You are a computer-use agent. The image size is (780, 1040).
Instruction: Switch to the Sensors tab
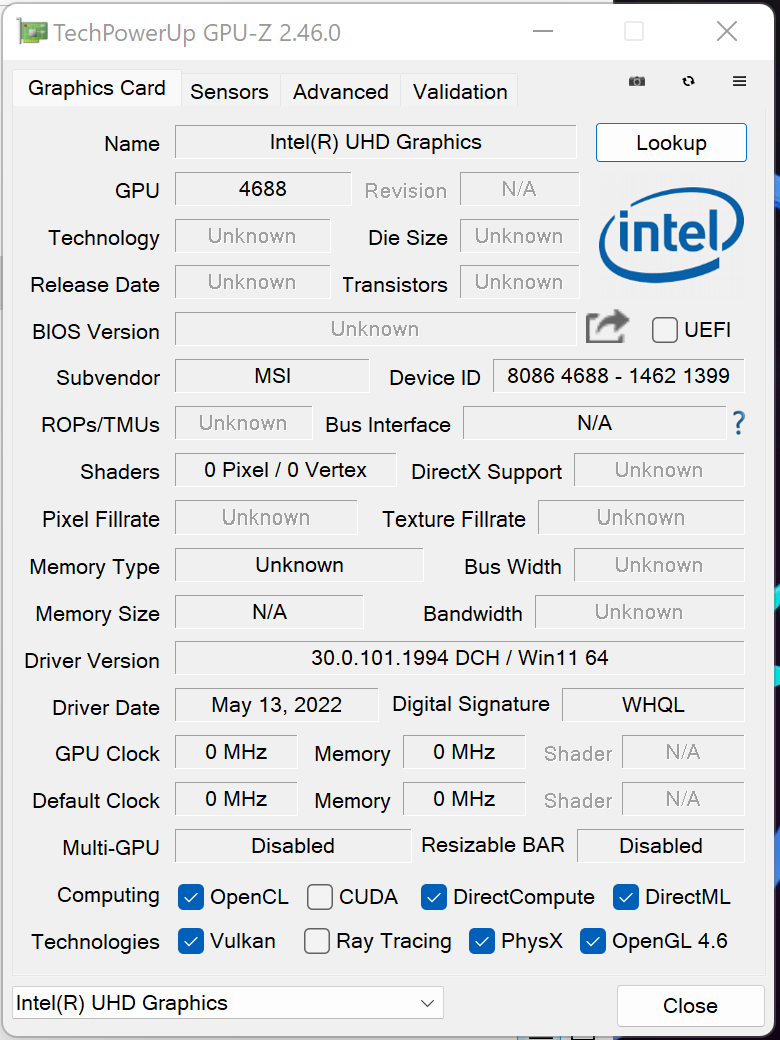(229, 92)
